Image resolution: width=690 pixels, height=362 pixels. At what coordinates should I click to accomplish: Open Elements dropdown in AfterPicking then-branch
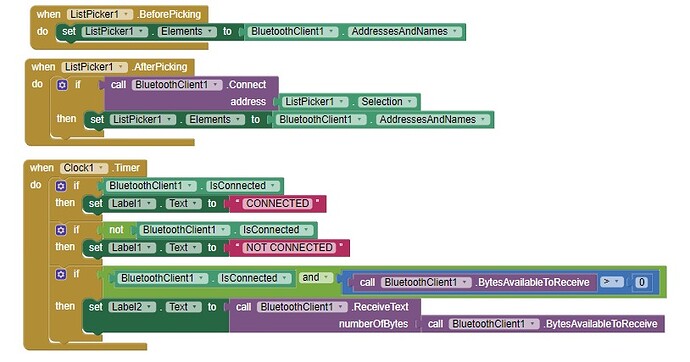tap(215, 120)
